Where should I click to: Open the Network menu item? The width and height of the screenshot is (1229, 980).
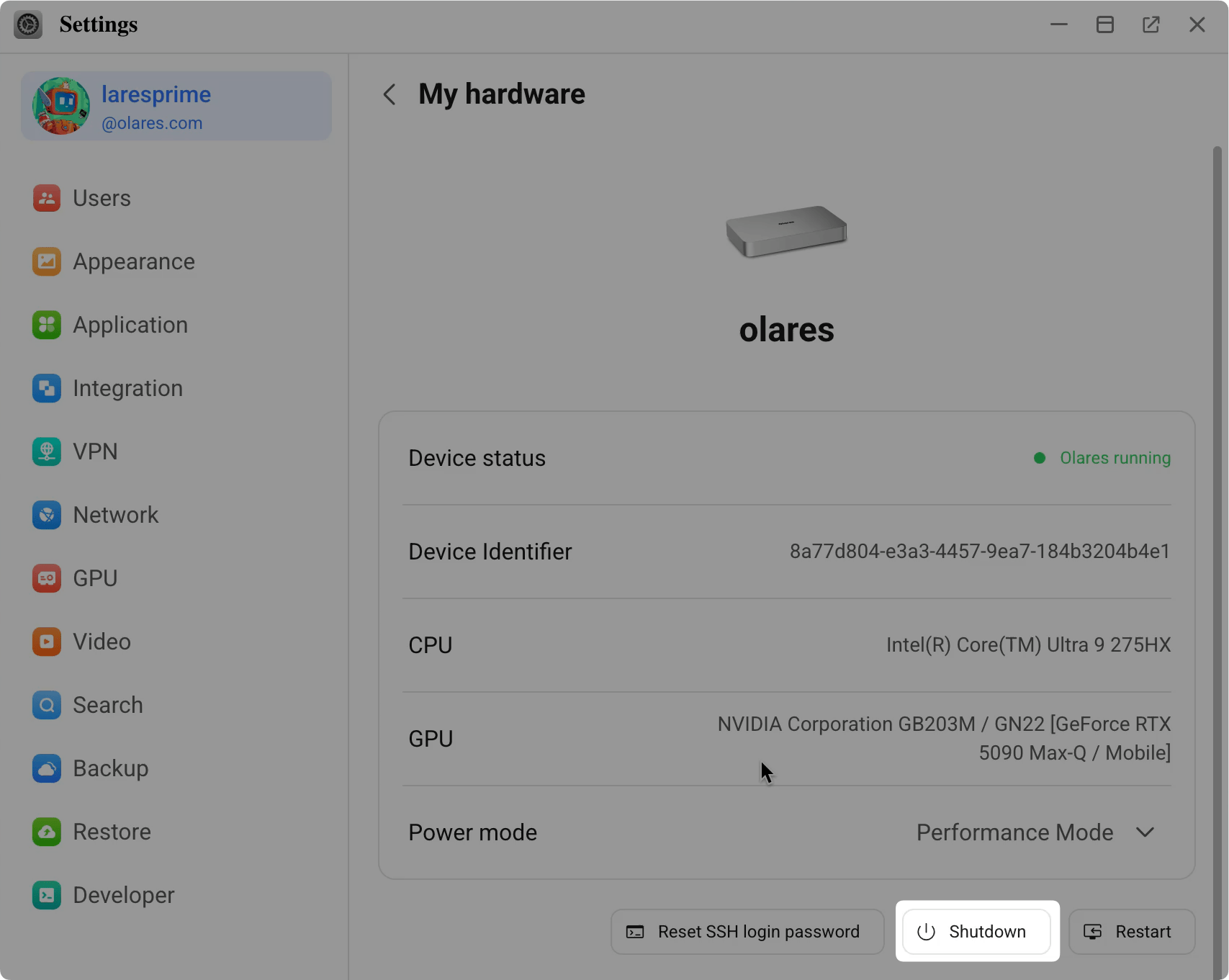(x=115, y=515)
